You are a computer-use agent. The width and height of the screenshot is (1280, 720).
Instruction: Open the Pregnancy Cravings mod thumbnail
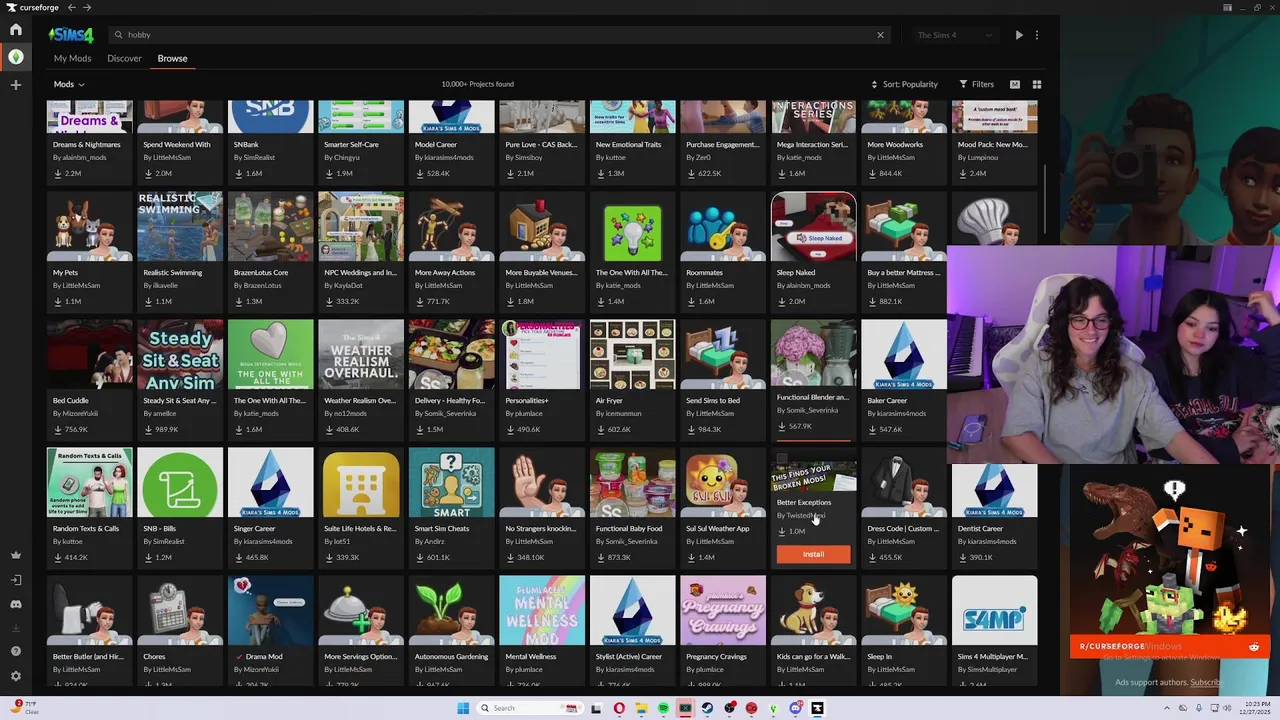(723, 611)
